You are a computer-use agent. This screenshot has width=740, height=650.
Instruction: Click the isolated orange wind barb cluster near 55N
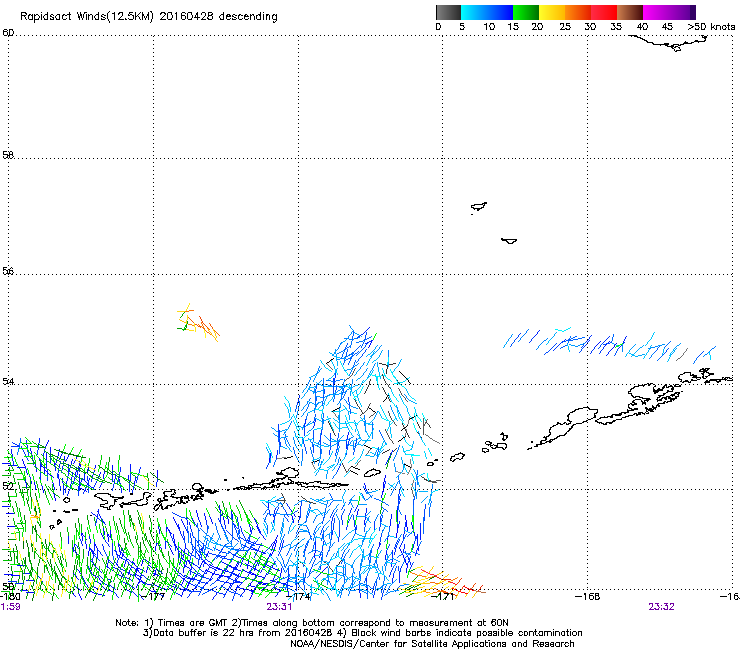pos(198,322)
